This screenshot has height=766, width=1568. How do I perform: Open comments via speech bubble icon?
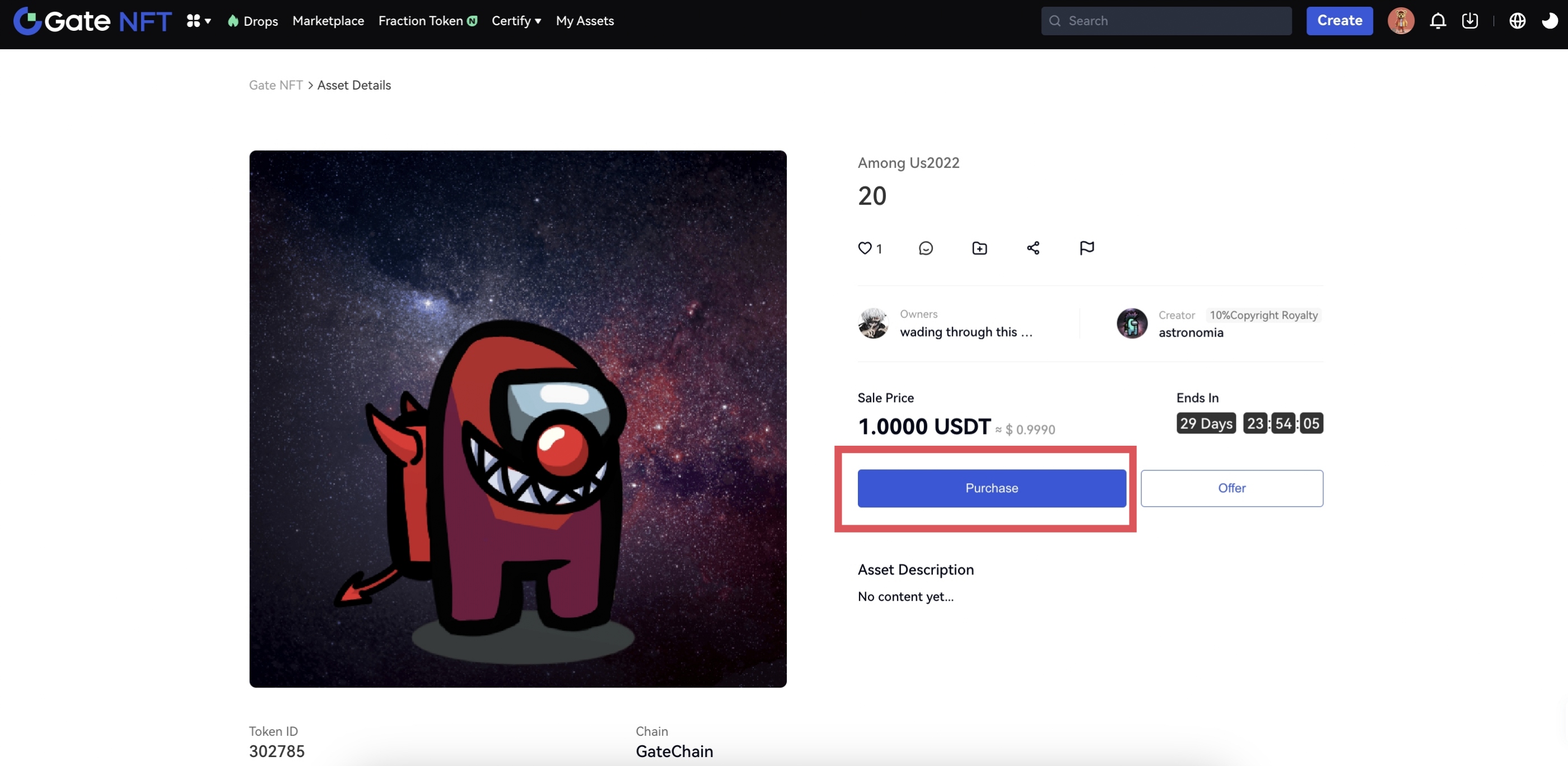click(925, 247)
